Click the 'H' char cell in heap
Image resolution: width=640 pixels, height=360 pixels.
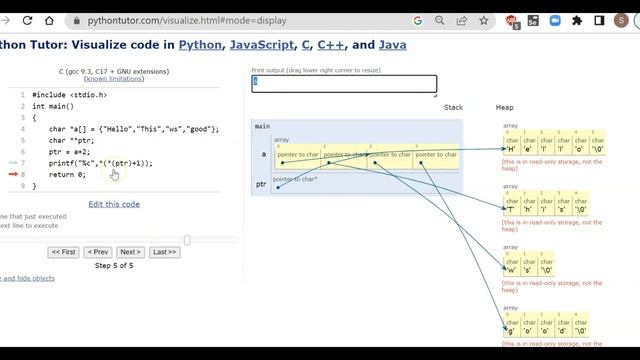pyautogui.click(x=512, y=144)
